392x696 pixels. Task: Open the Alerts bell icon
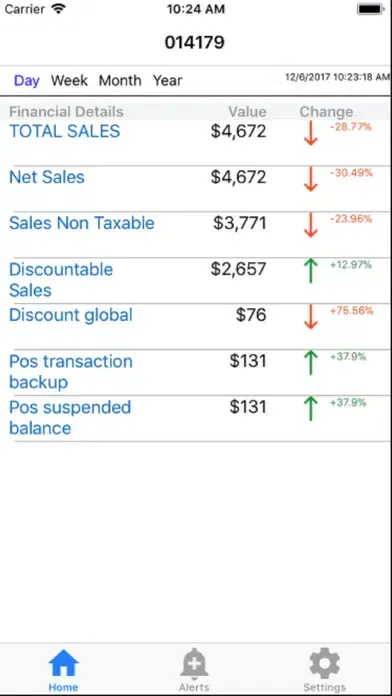[x=194, y=663]
